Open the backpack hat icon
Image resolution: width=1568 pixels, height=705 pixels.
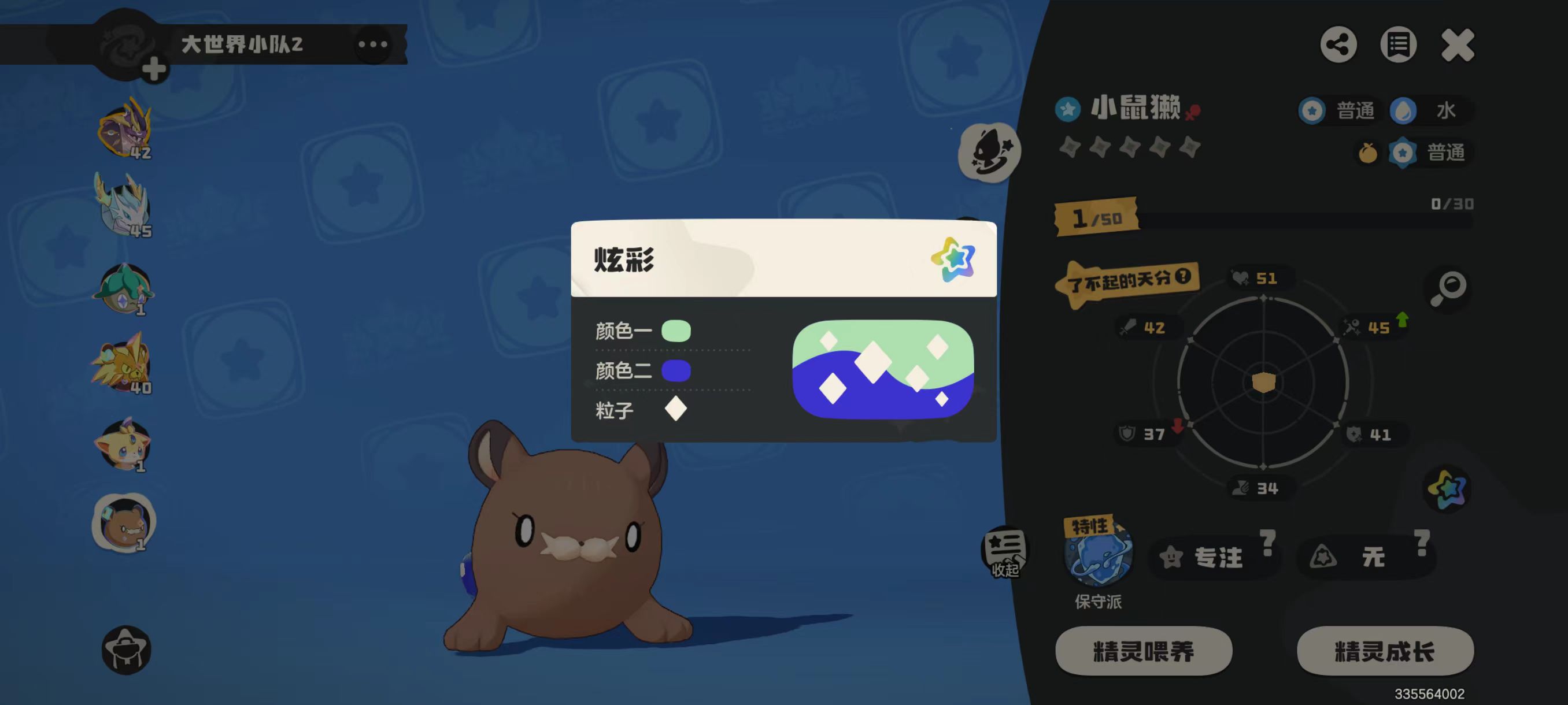coord(125,649)
